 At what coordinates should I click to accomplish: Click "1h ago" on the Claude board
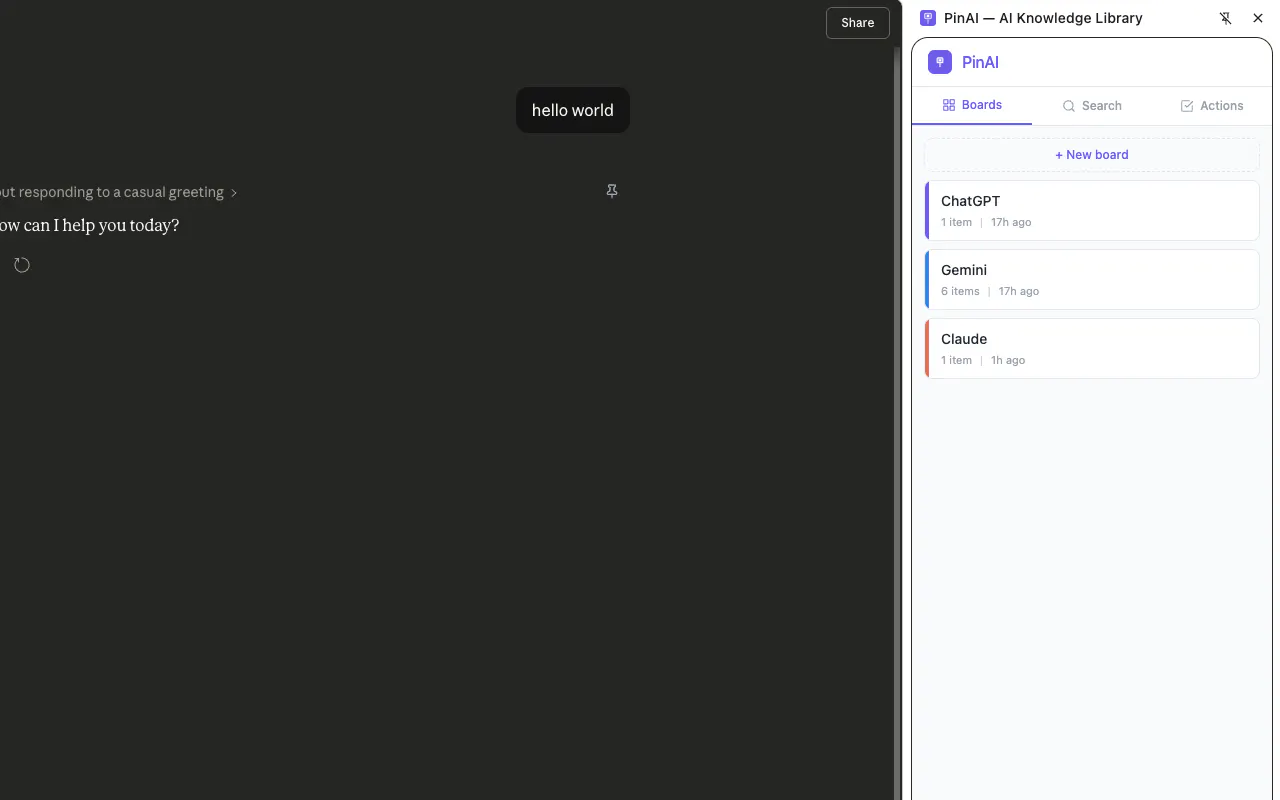[x=1008, y=360]
